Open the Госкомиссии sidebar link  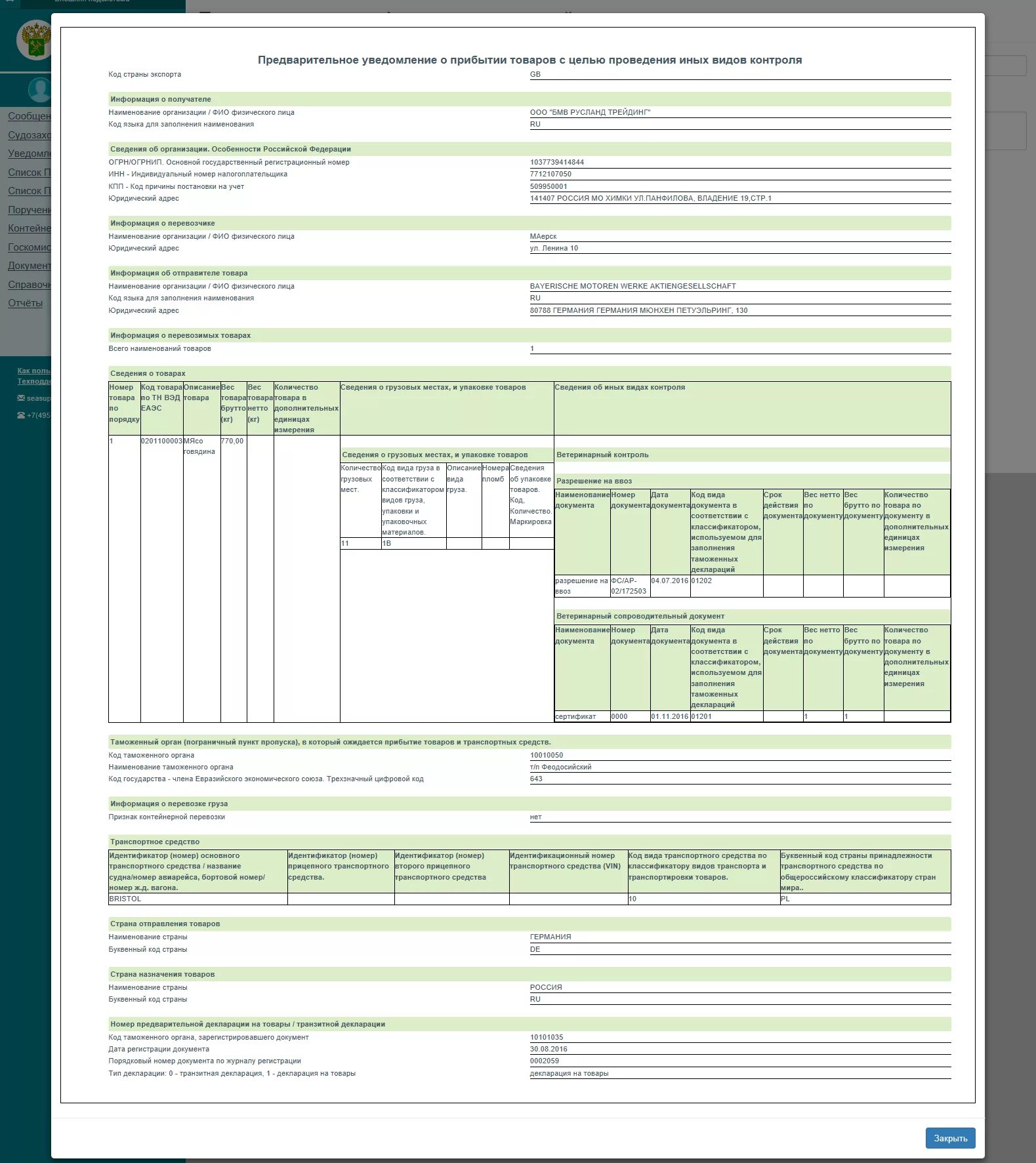(x=29, y=247)
